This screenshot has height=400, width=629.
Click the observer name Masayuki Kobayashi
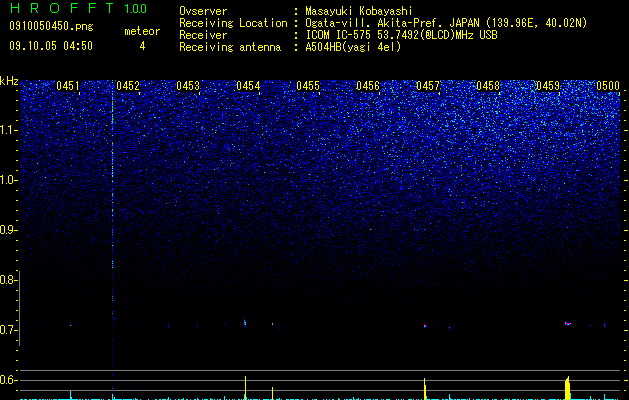tap(359, 11)
